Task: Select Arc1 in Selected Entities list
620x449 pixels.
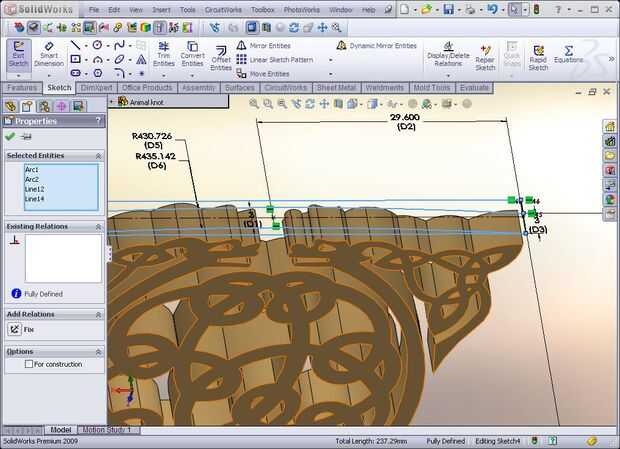Action: tap(32, 170)
